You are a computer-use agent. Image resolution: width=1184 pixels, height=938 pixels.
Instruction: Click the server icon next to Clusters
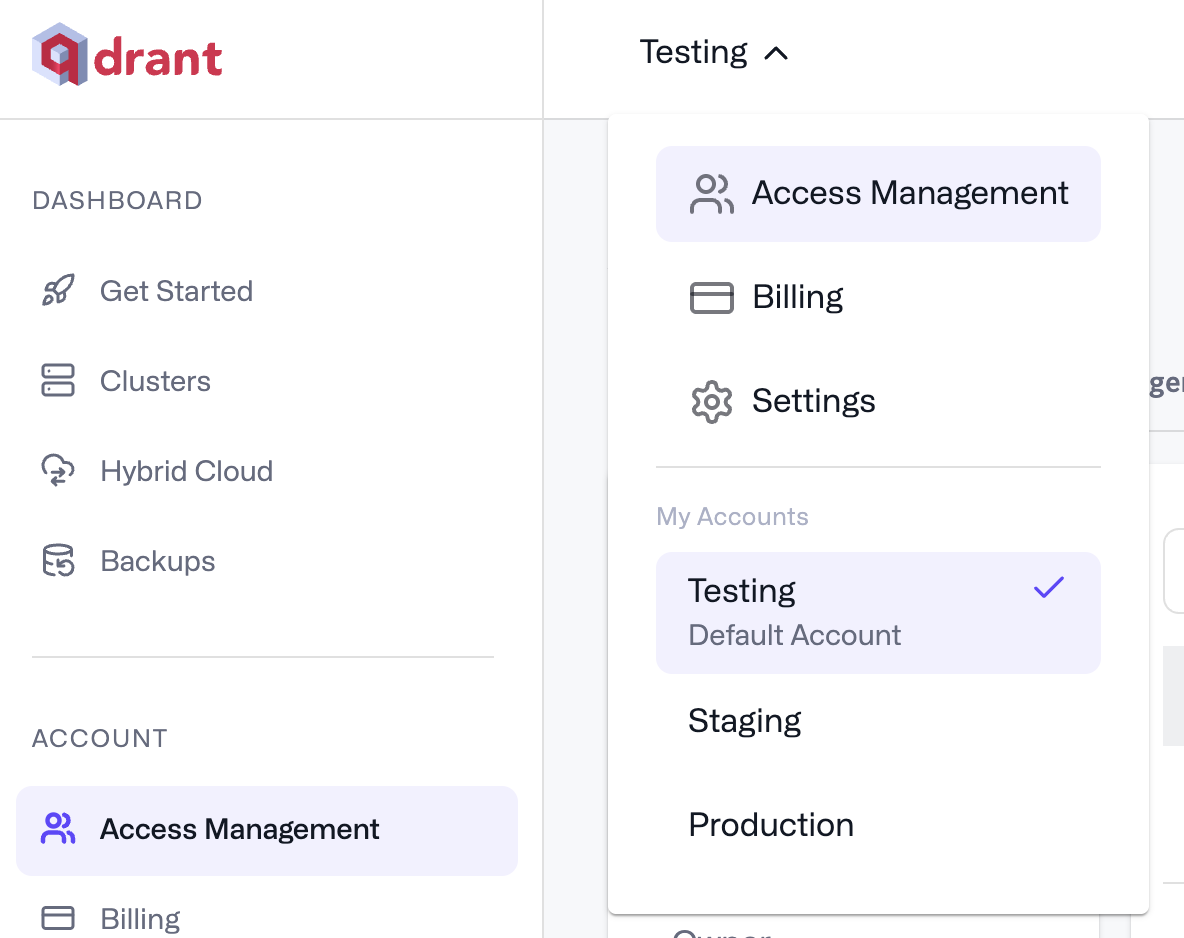coord(58,381)
